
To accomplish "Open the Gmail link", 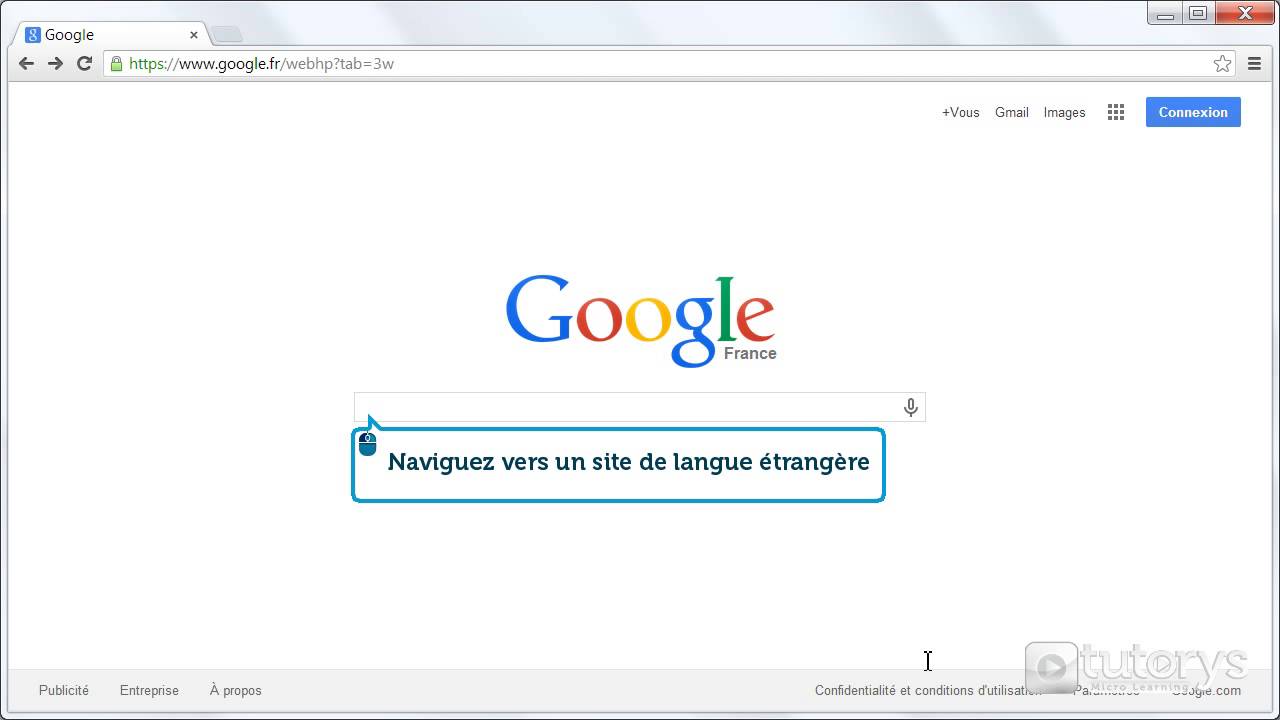I will [1011, 112].
